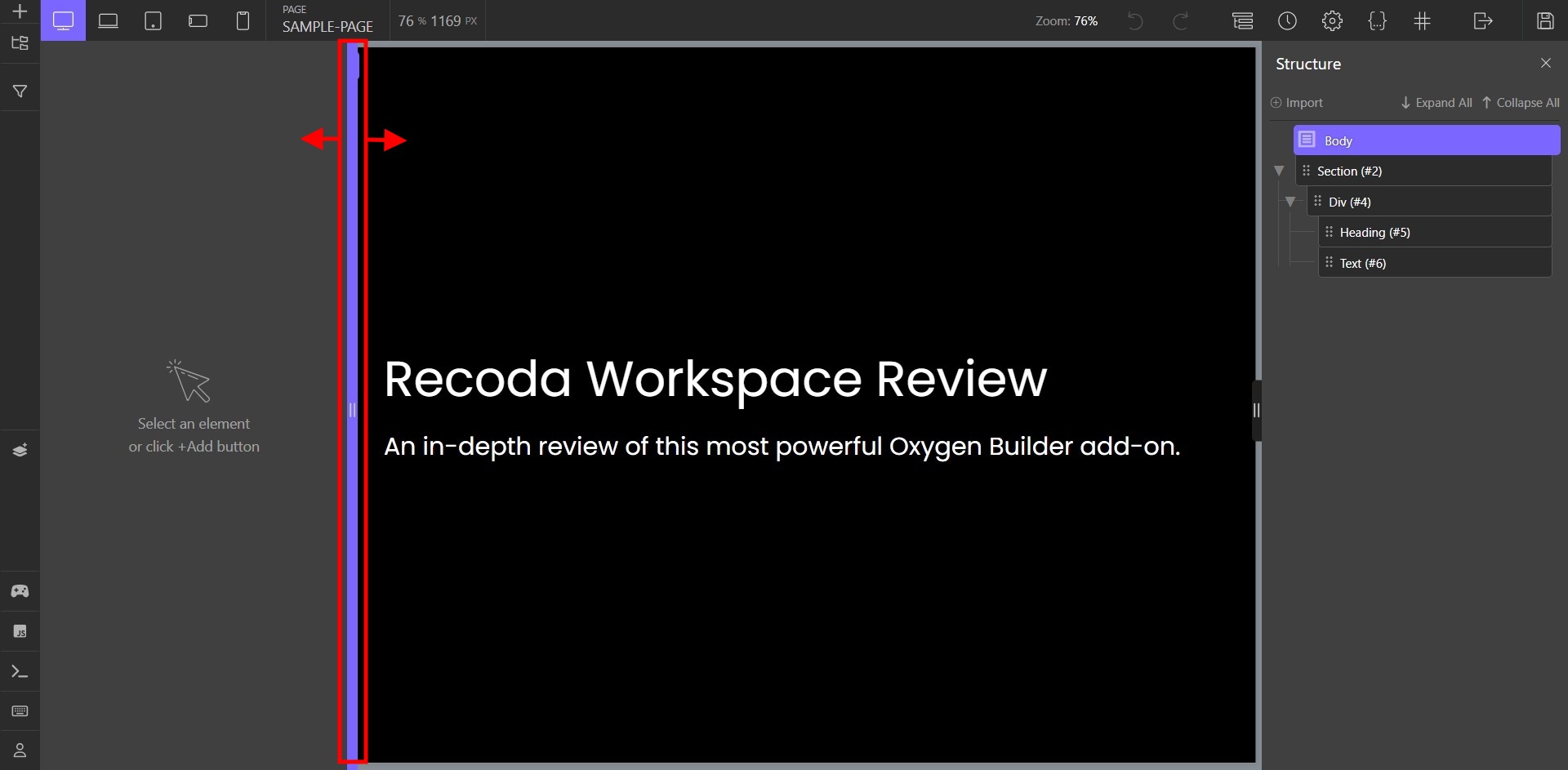This screenshot has height=770, width=1568.
Task: Open the SAMPLE-PAGE title
Action: [x=327, y=25]
